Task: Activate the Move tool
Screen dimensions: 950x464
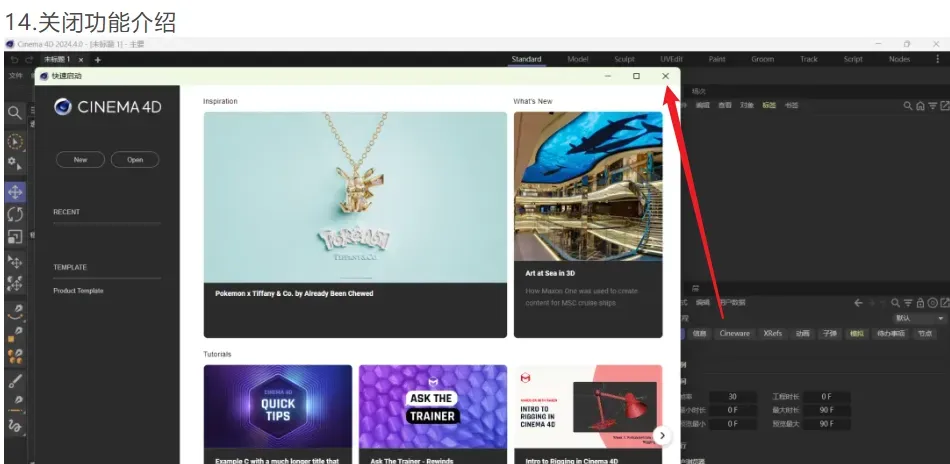Action: [x=15, y=193]
